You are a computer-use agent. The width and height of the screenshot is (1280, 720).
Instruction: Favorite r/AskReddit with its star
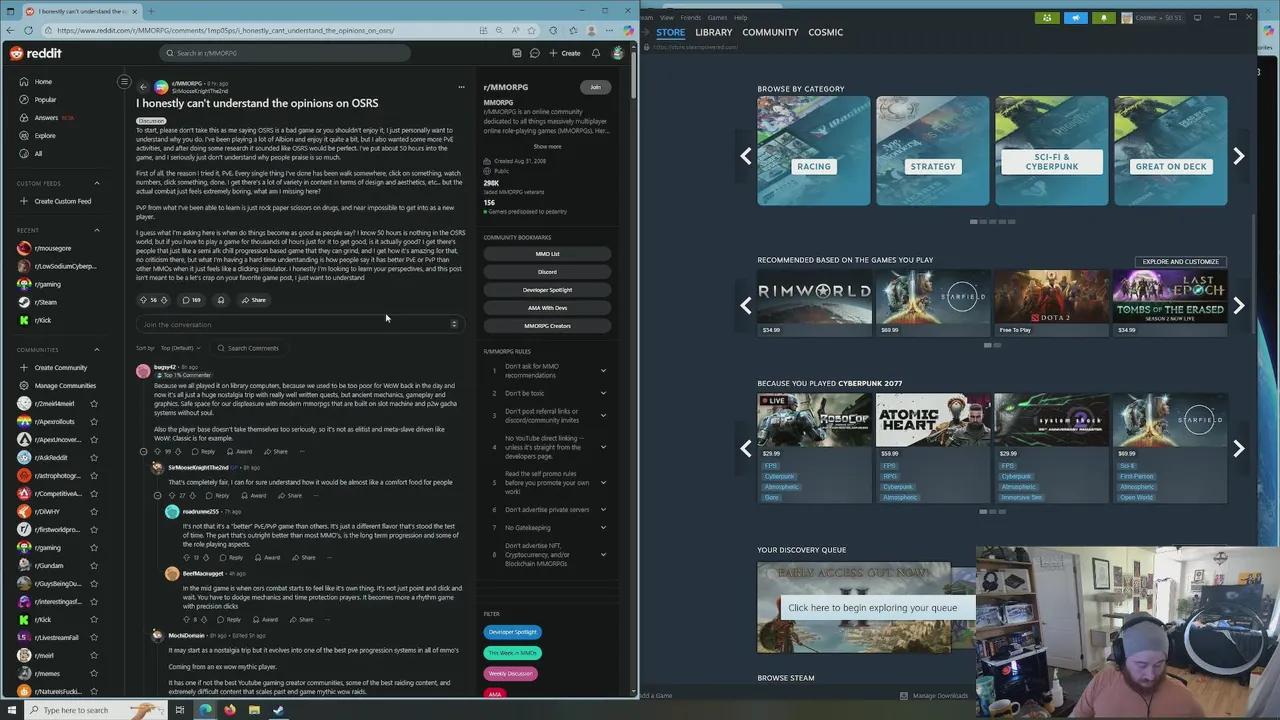tap(94, 458)
